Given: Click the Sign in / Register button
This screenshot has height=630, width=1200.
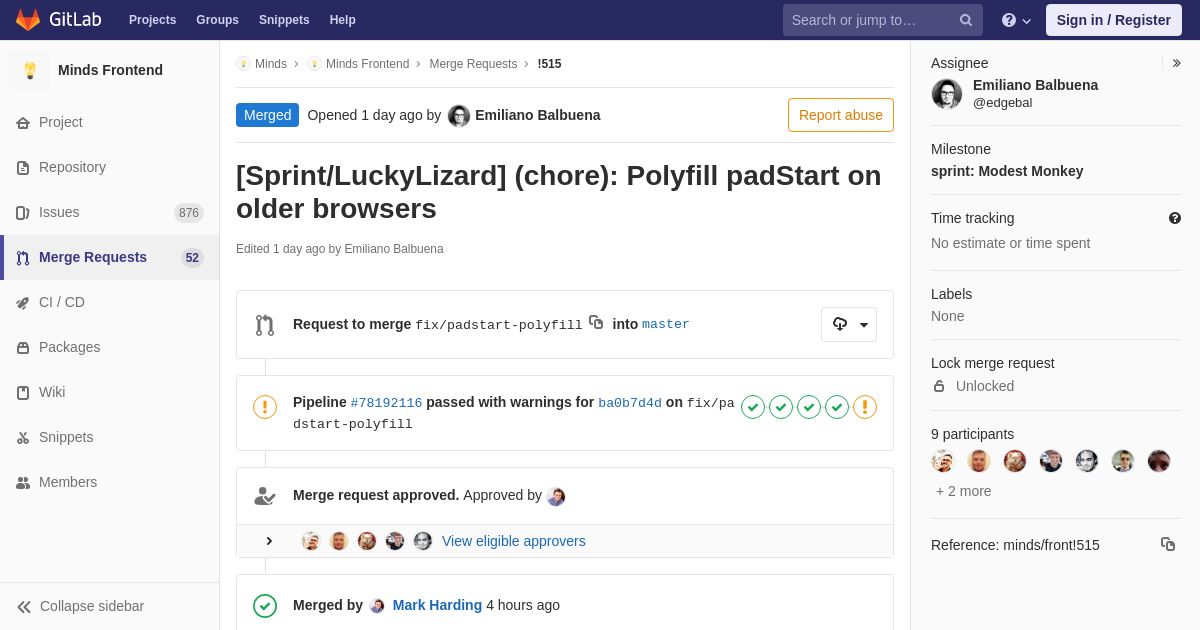Looking at the screenshot, I should (x=1114, y=20).
